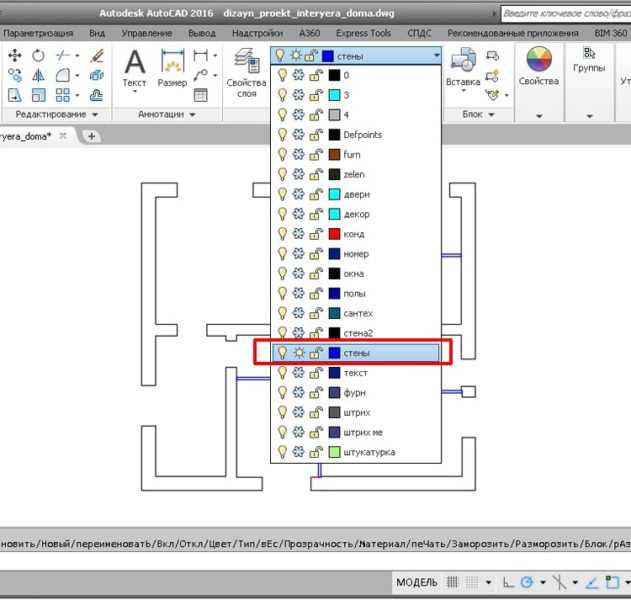Select the Move tool in Editing panel
This screenshot has height=600, width=631.
(15, 55)
